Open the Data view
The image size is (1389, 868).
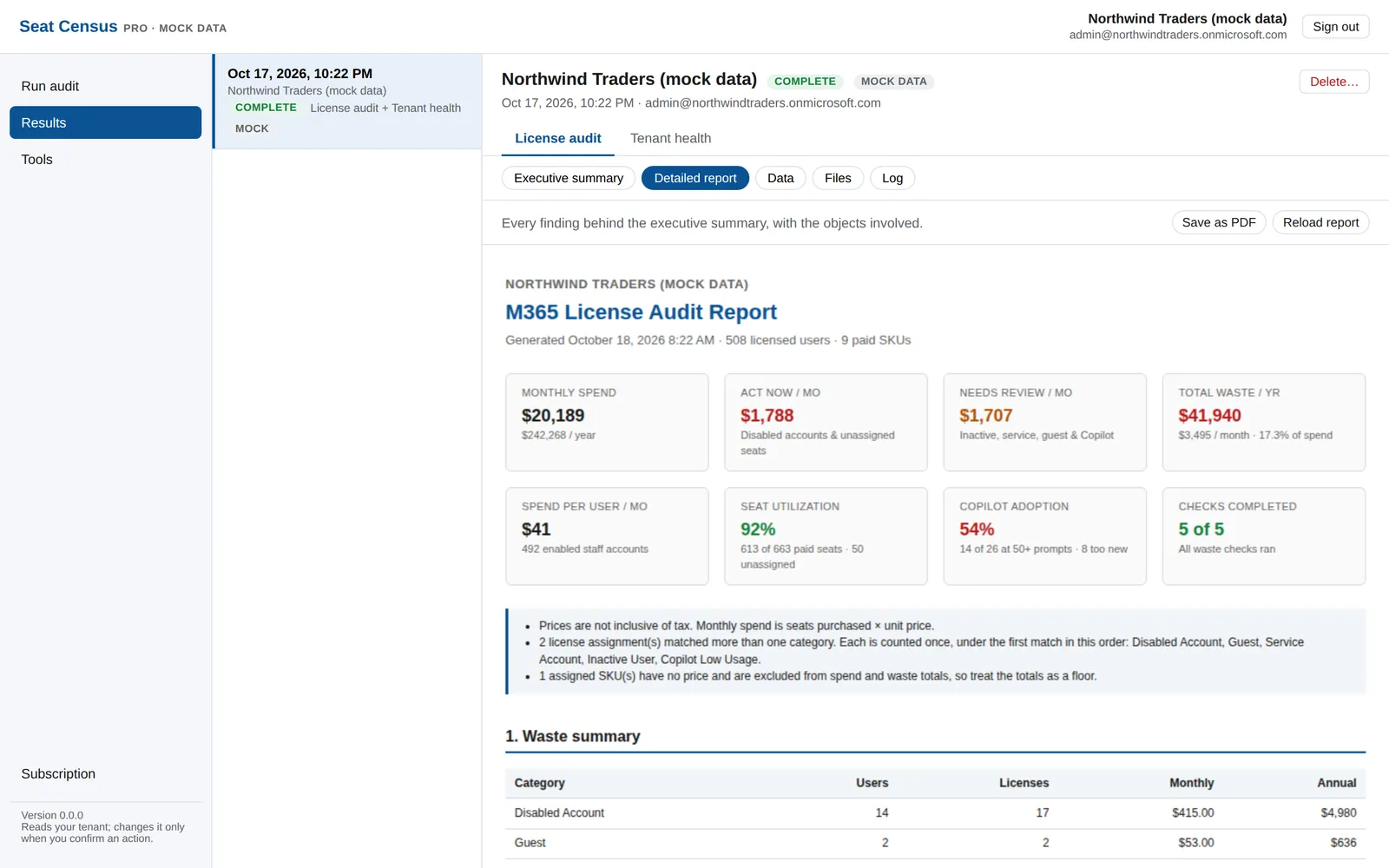tap(780, 178)
